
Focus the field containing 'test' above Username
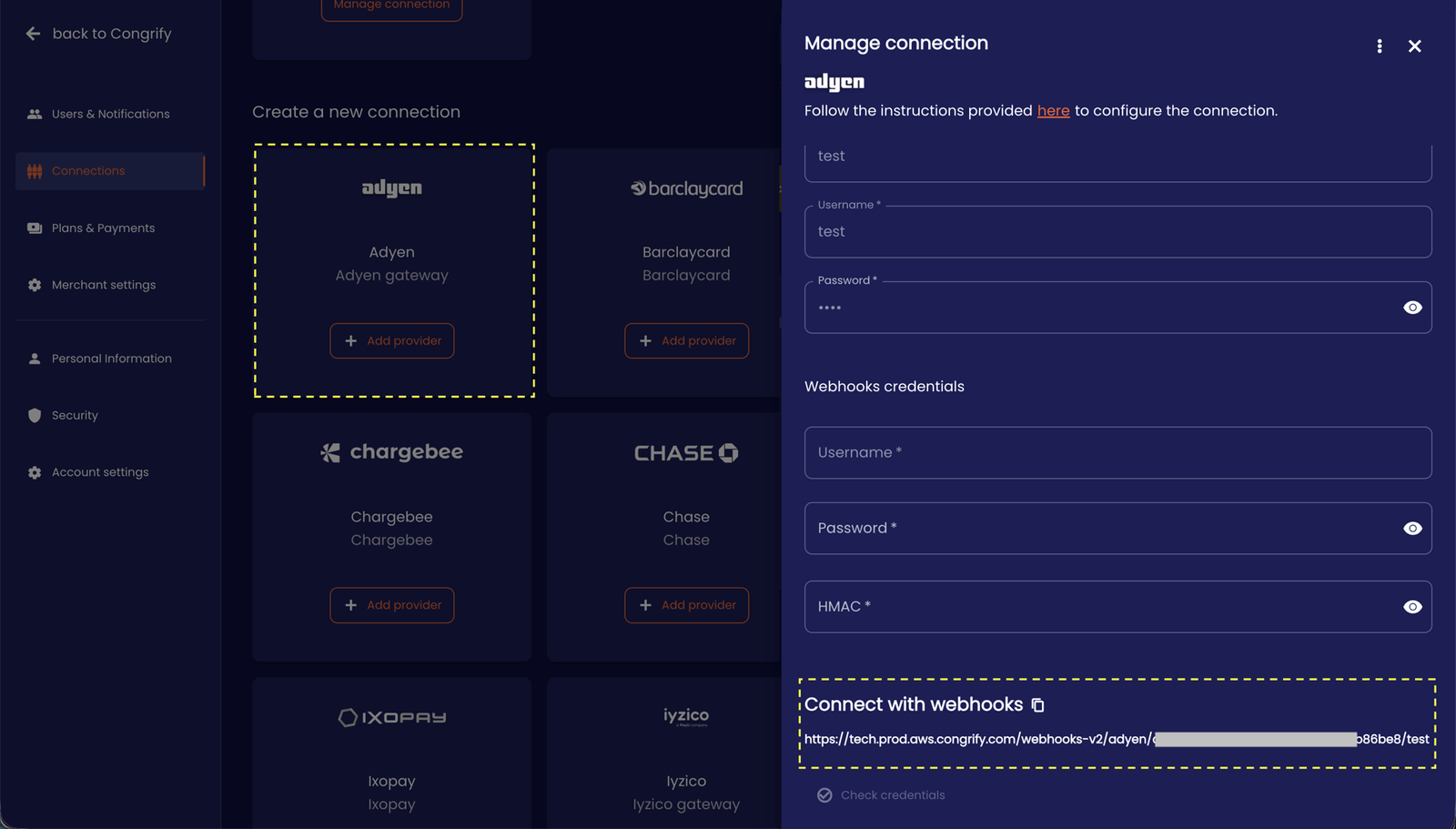(x=1117, y=163)
